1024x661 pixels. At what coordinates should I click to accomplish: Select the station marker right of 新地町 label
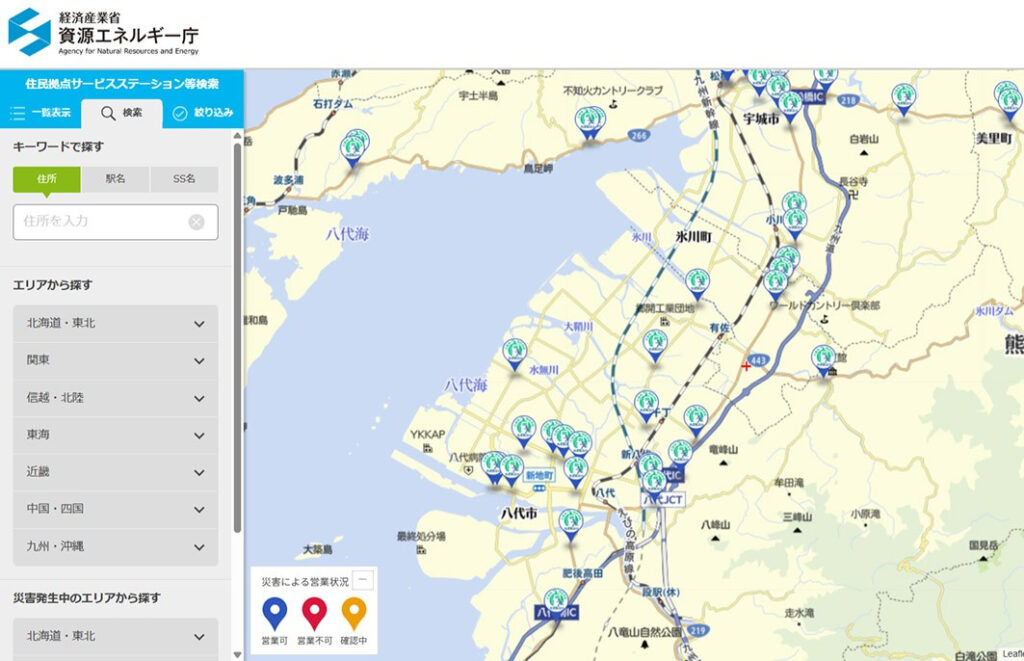(x=575, y=472)
